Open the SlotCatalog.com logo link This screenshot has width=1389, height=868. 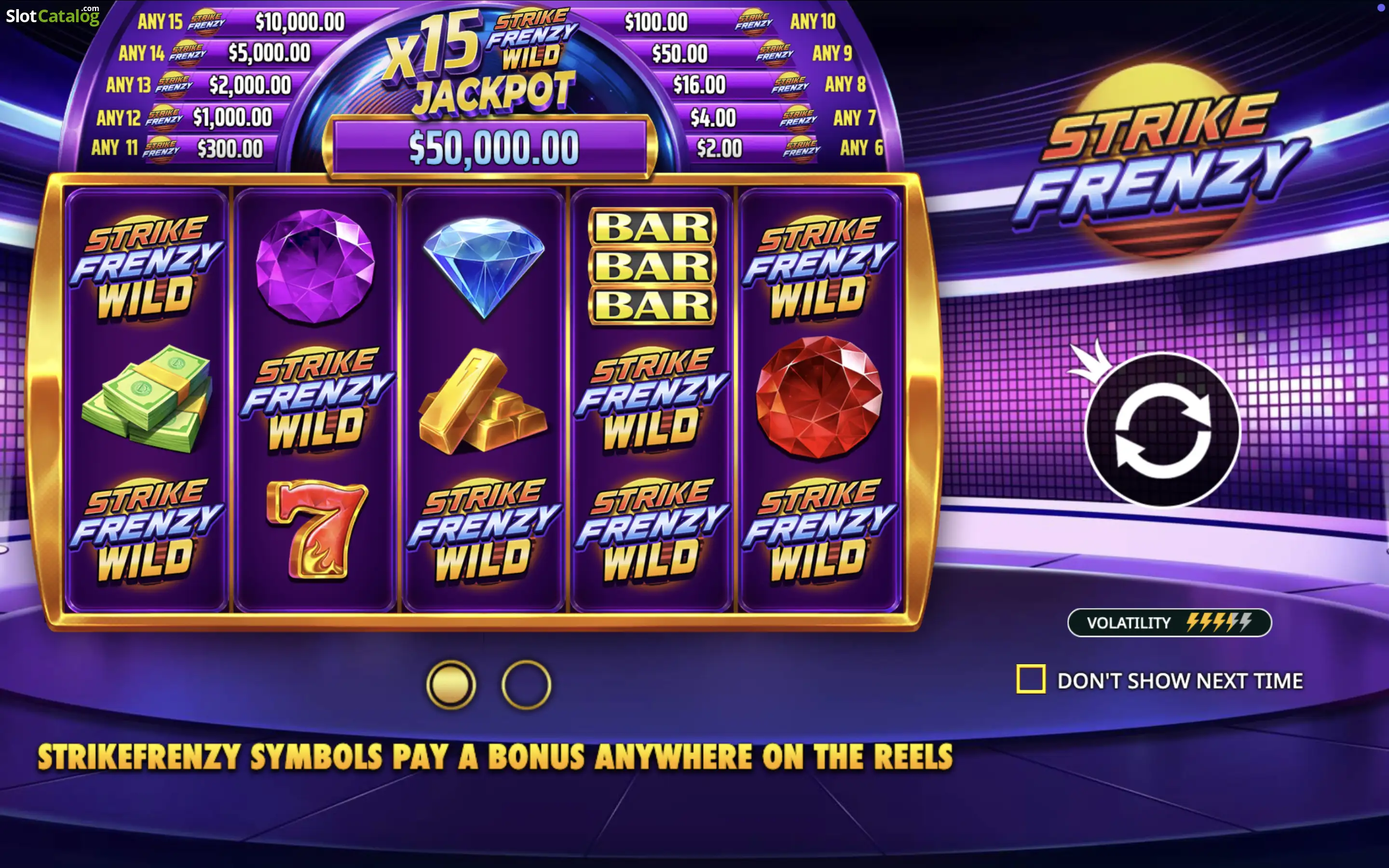click(53, 15)
